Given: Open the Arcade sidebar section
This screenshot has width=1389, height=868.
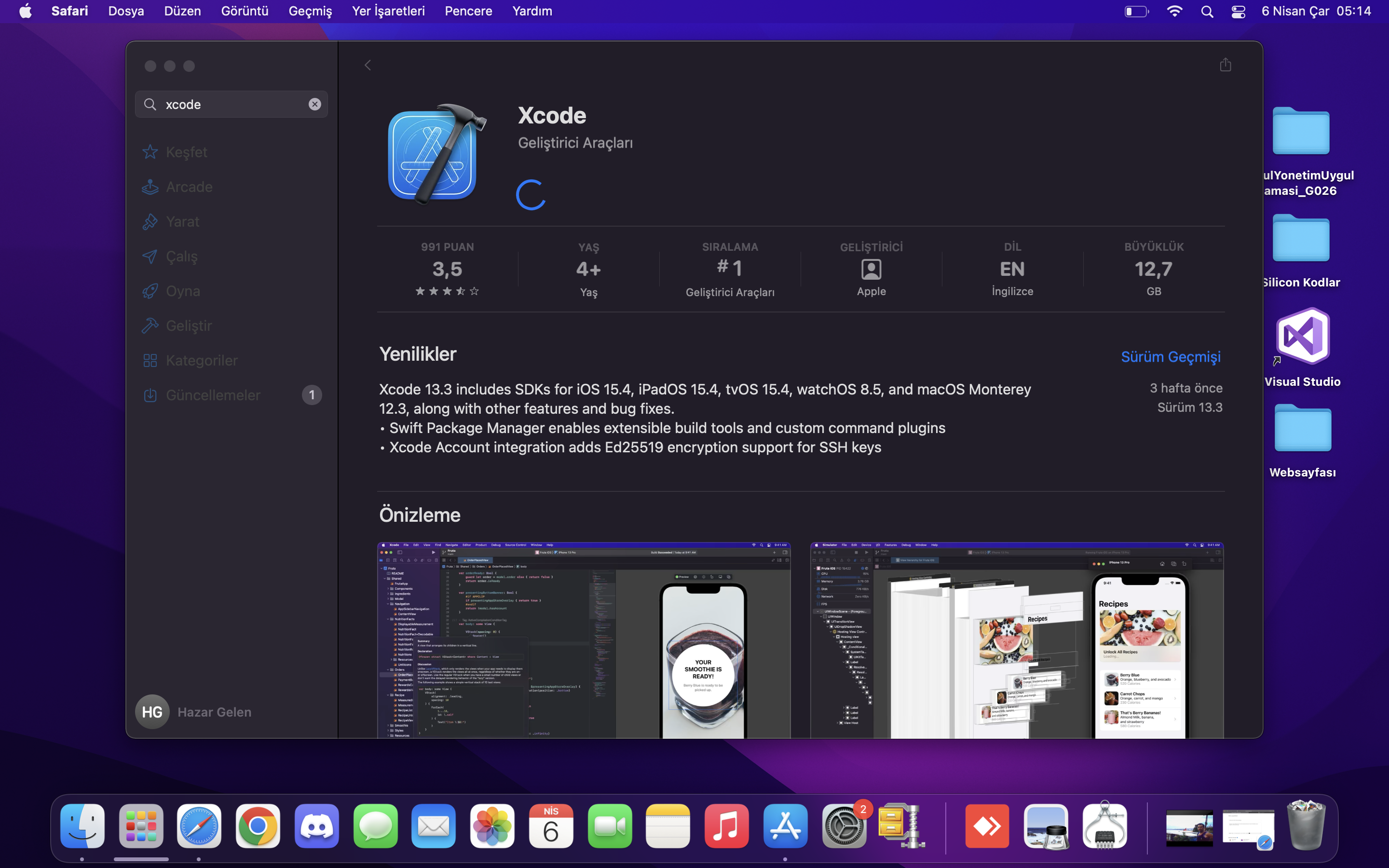Looking at the screenshot, I should 189,187.
